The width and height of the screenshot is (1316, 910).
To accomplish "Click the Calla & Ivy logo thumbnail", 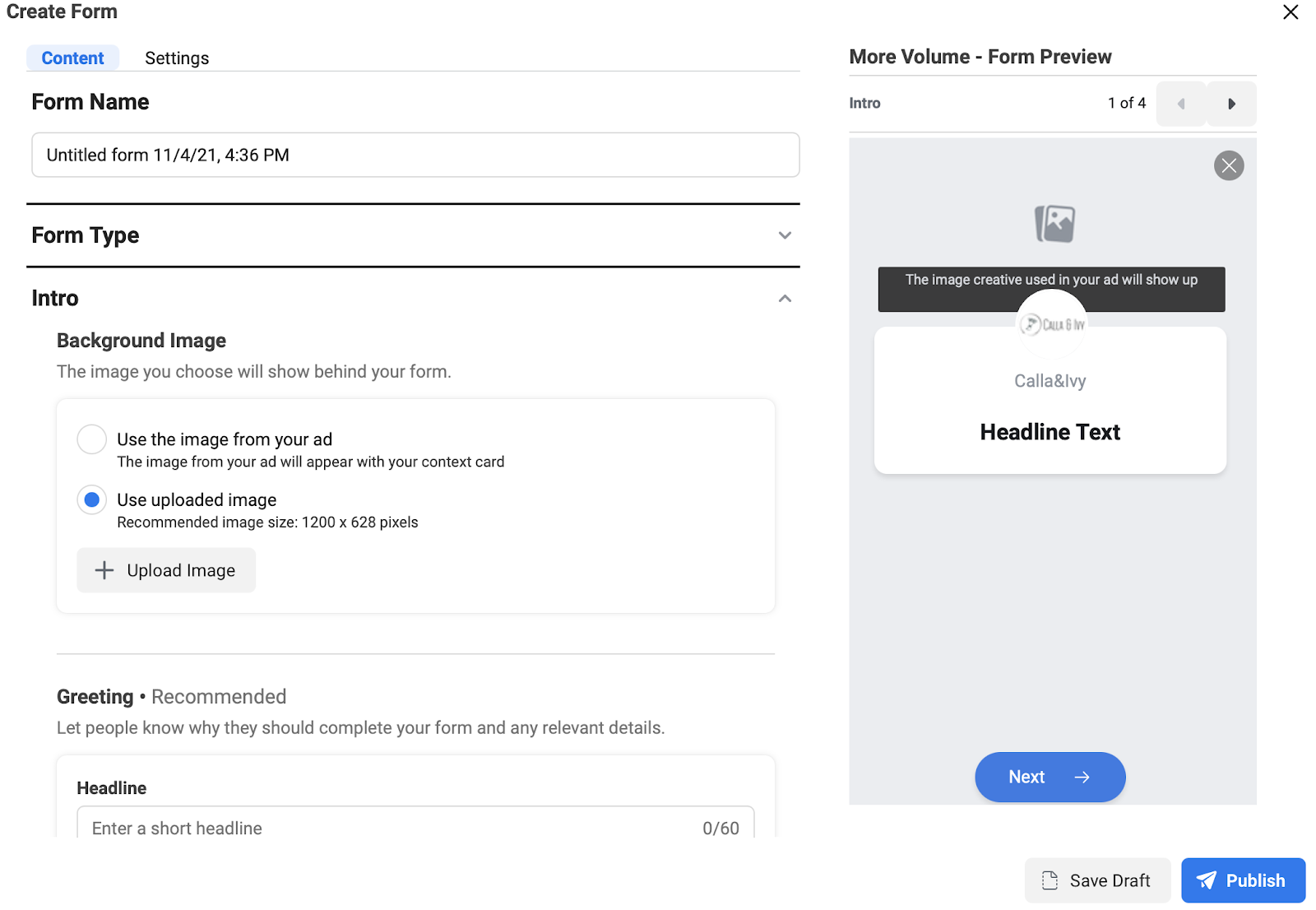I will [1052, 324].
